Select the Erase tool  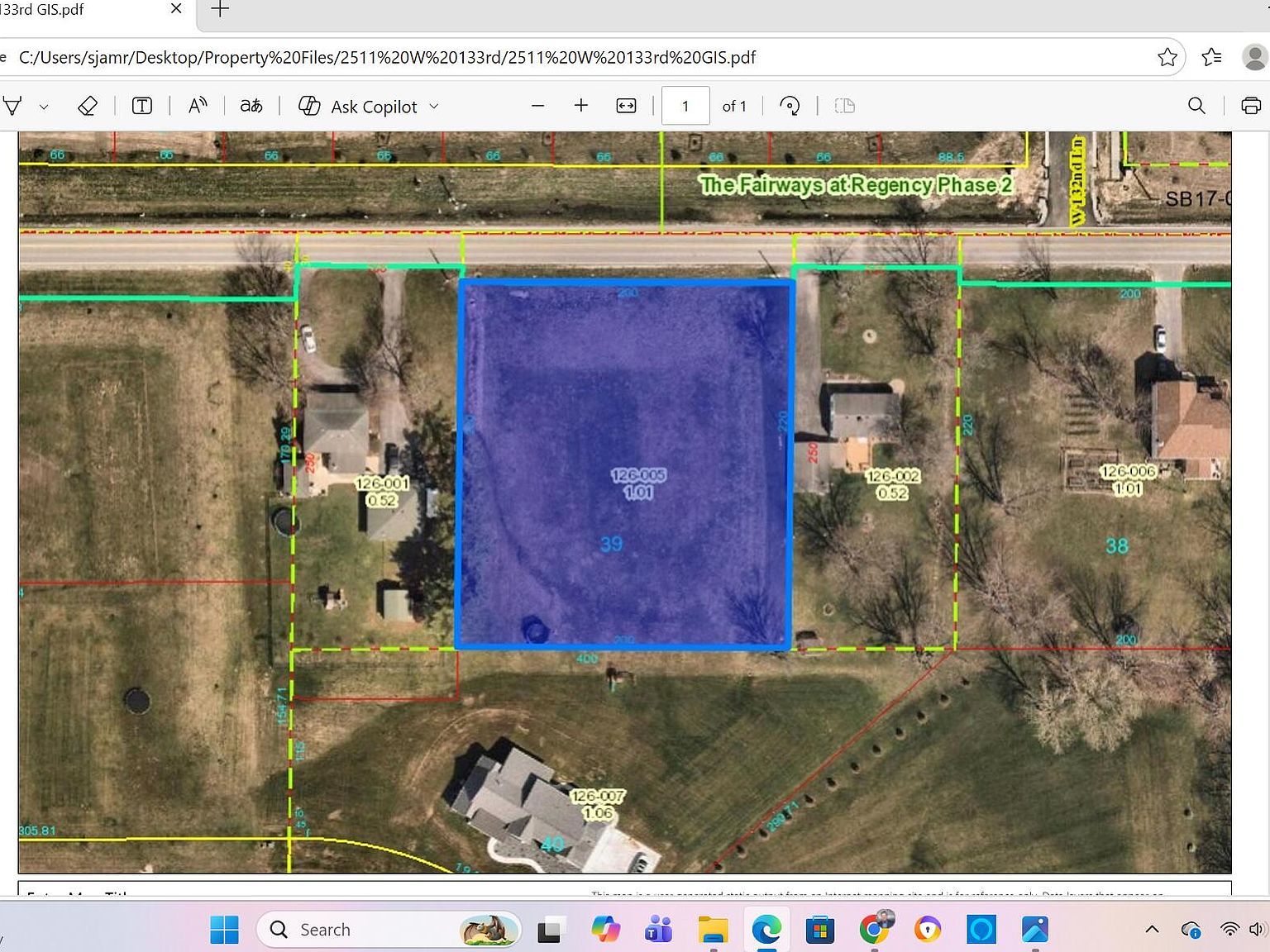click(88, 106)
